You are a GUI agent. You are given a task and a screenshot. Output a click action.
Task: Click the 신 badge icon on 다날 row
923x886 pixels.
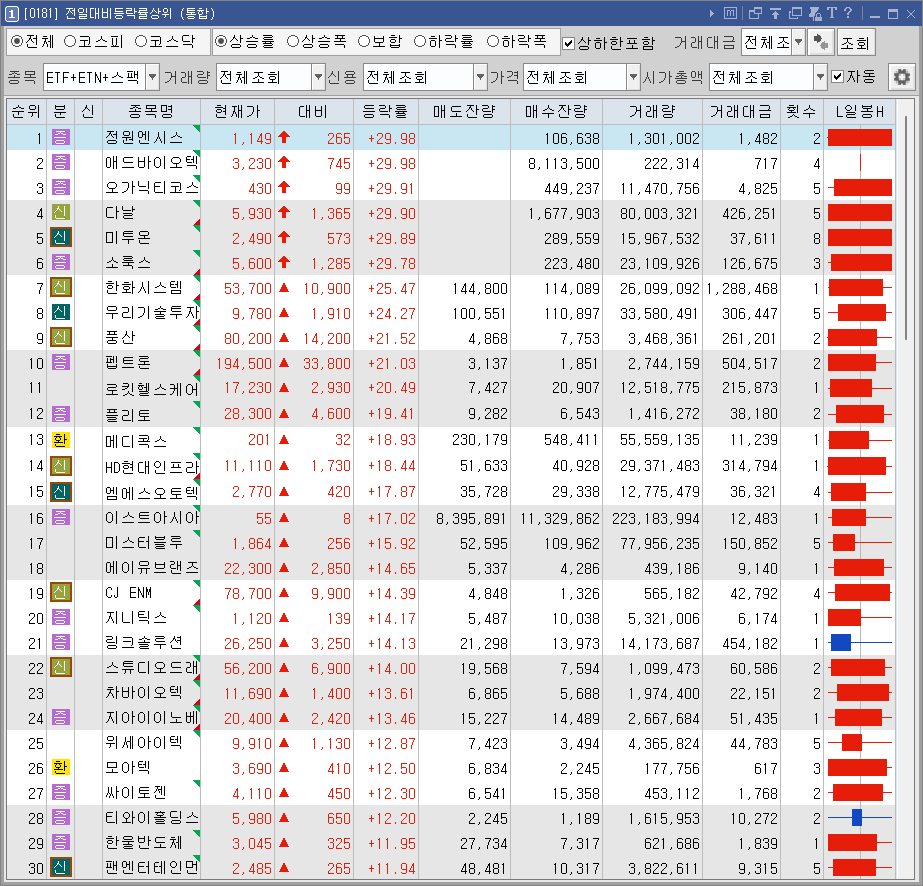(61, 213)
